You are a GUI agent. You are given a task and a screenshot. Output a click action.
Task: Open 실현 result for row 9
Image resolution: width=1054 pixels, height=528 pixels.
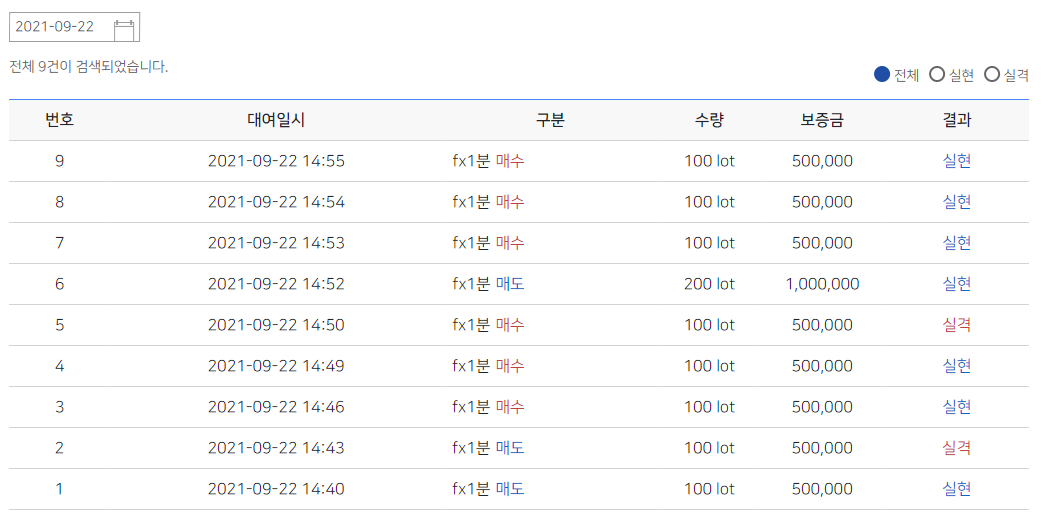tap(957, 161)
